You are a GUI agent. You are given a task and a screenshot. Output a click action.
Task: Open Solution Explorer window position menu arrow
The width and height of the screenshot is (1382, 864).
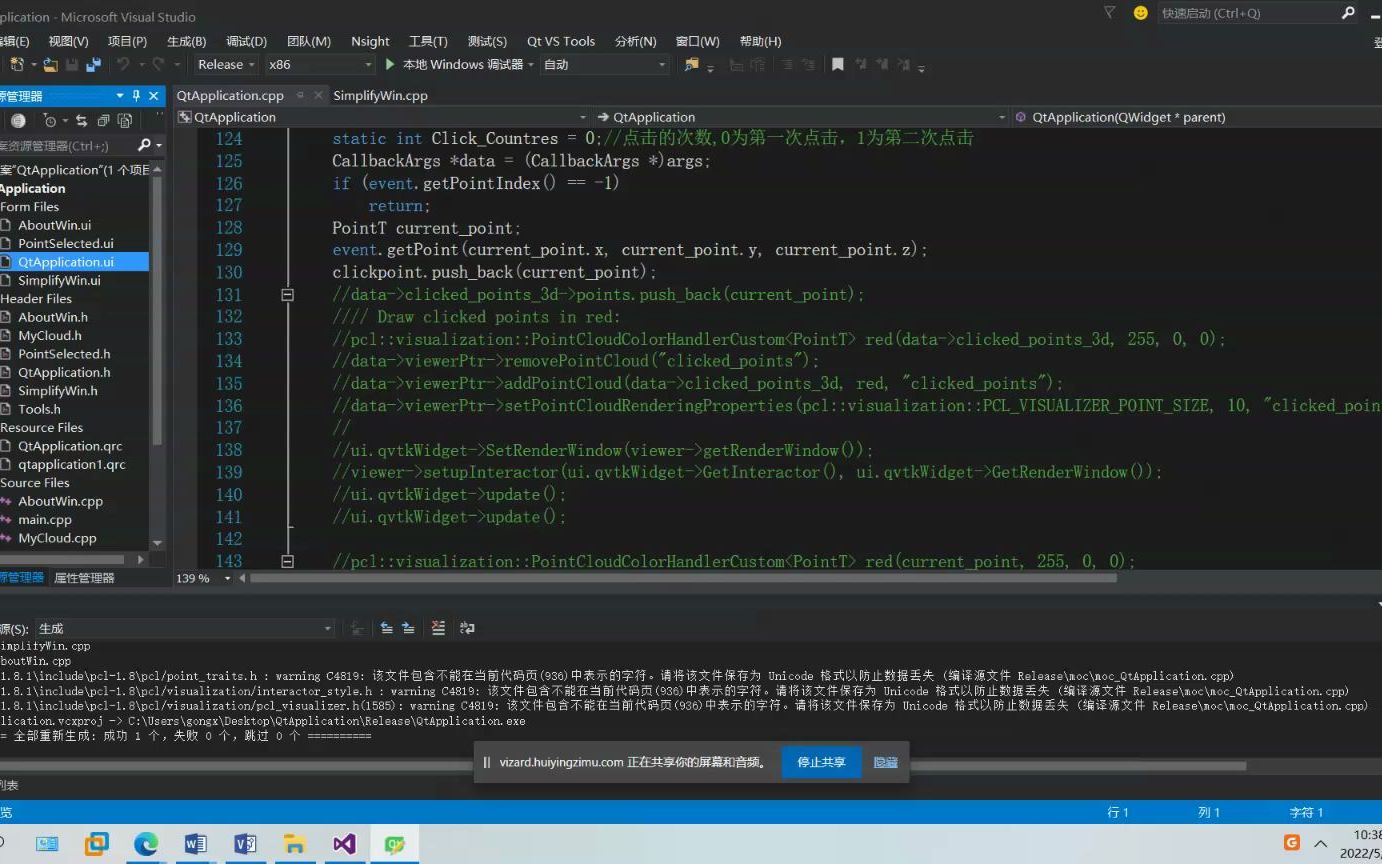(x=120, y=96)
